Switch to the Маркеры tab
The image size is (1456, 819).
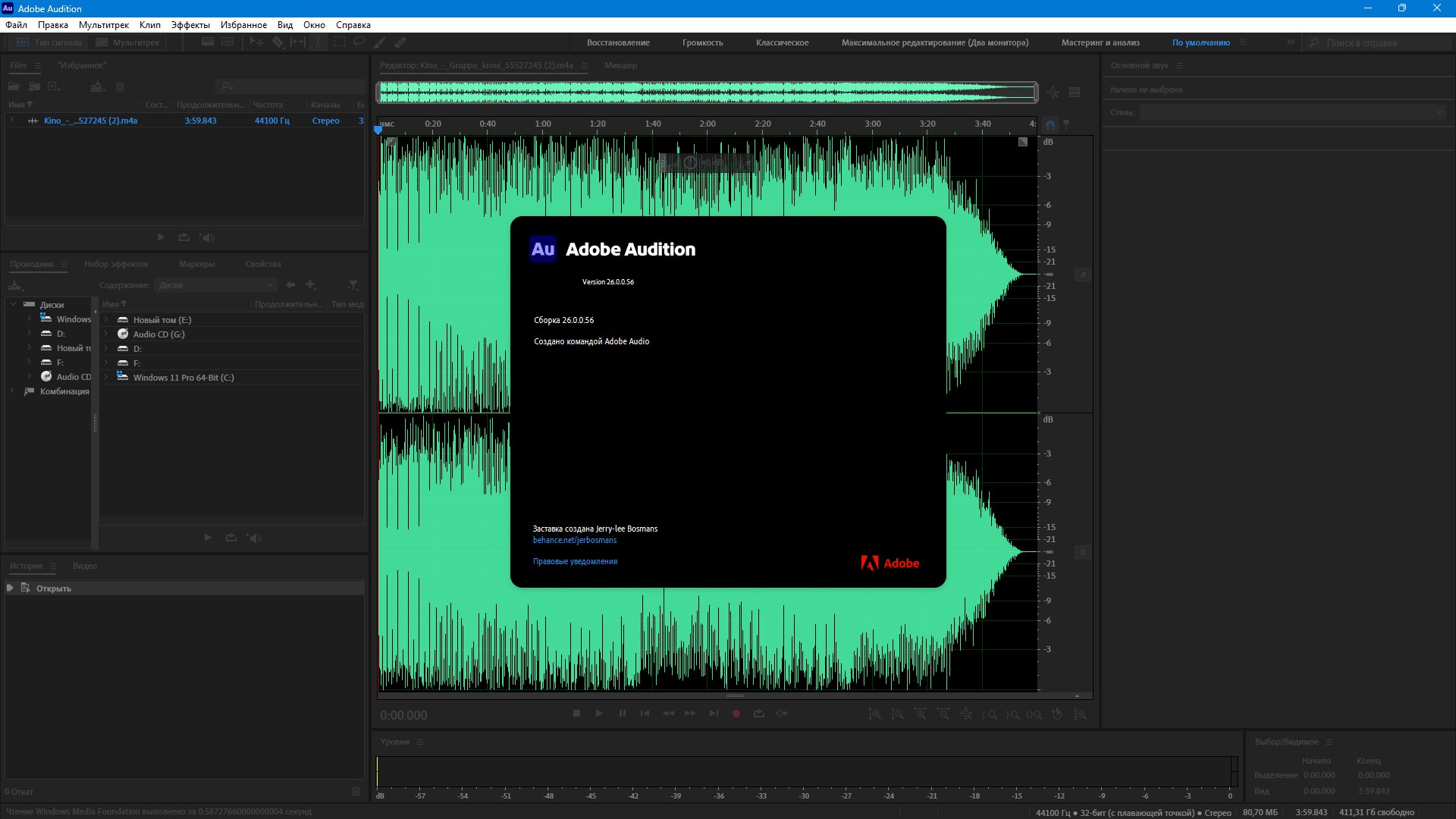click(196, 264)
